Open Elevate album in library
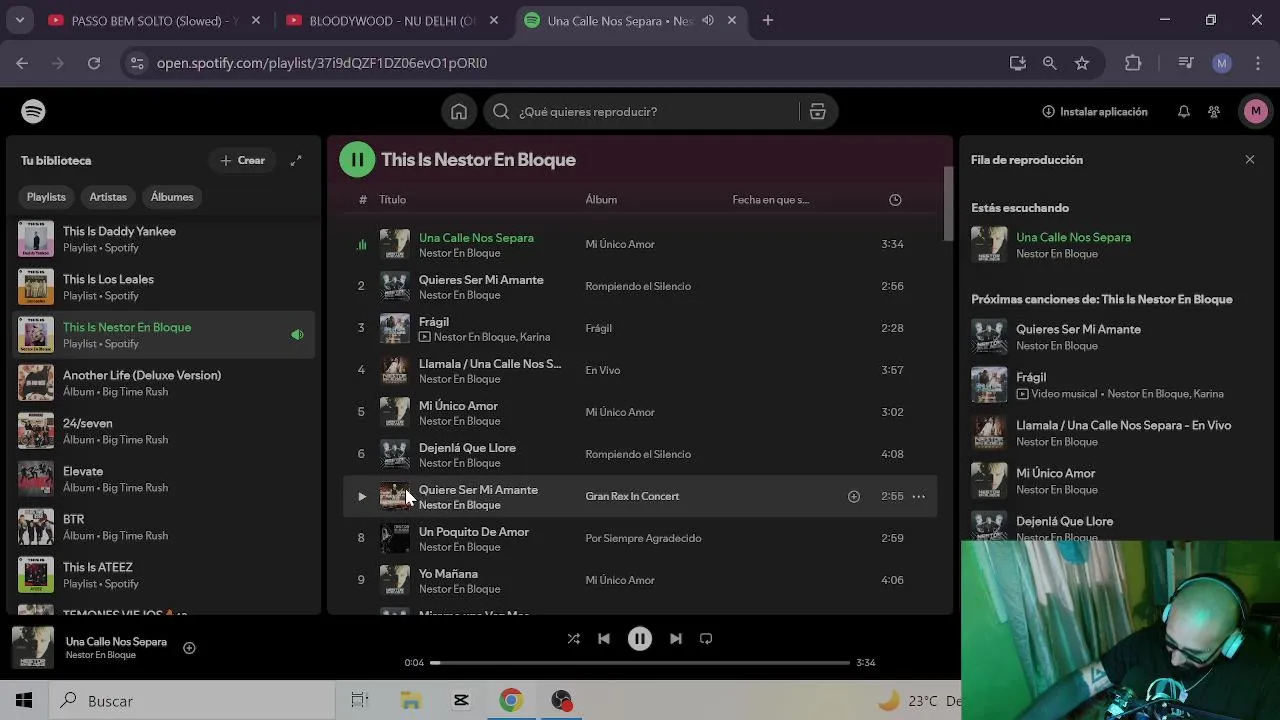 (161, 479)
